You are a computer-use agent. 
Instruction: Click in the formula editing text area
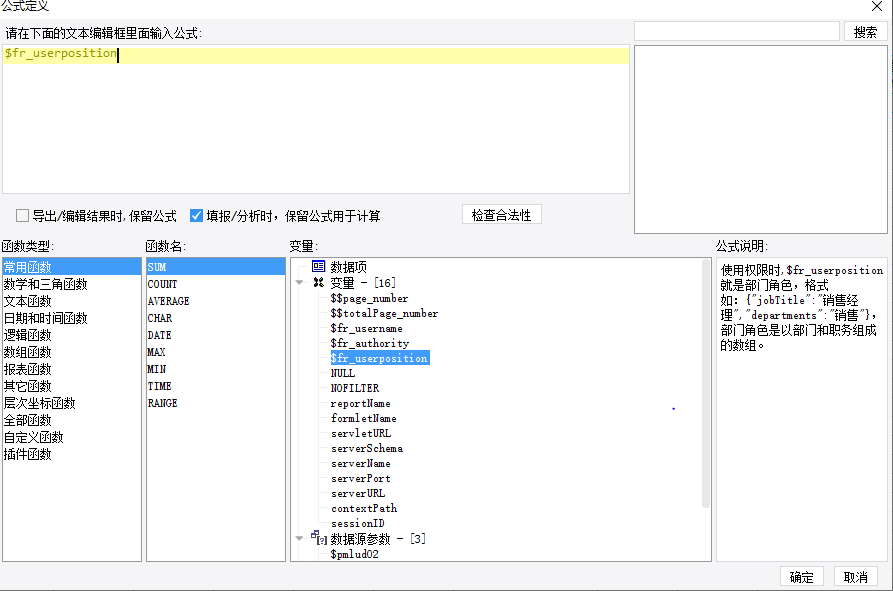pyautogui.click(x=316, y=120)
